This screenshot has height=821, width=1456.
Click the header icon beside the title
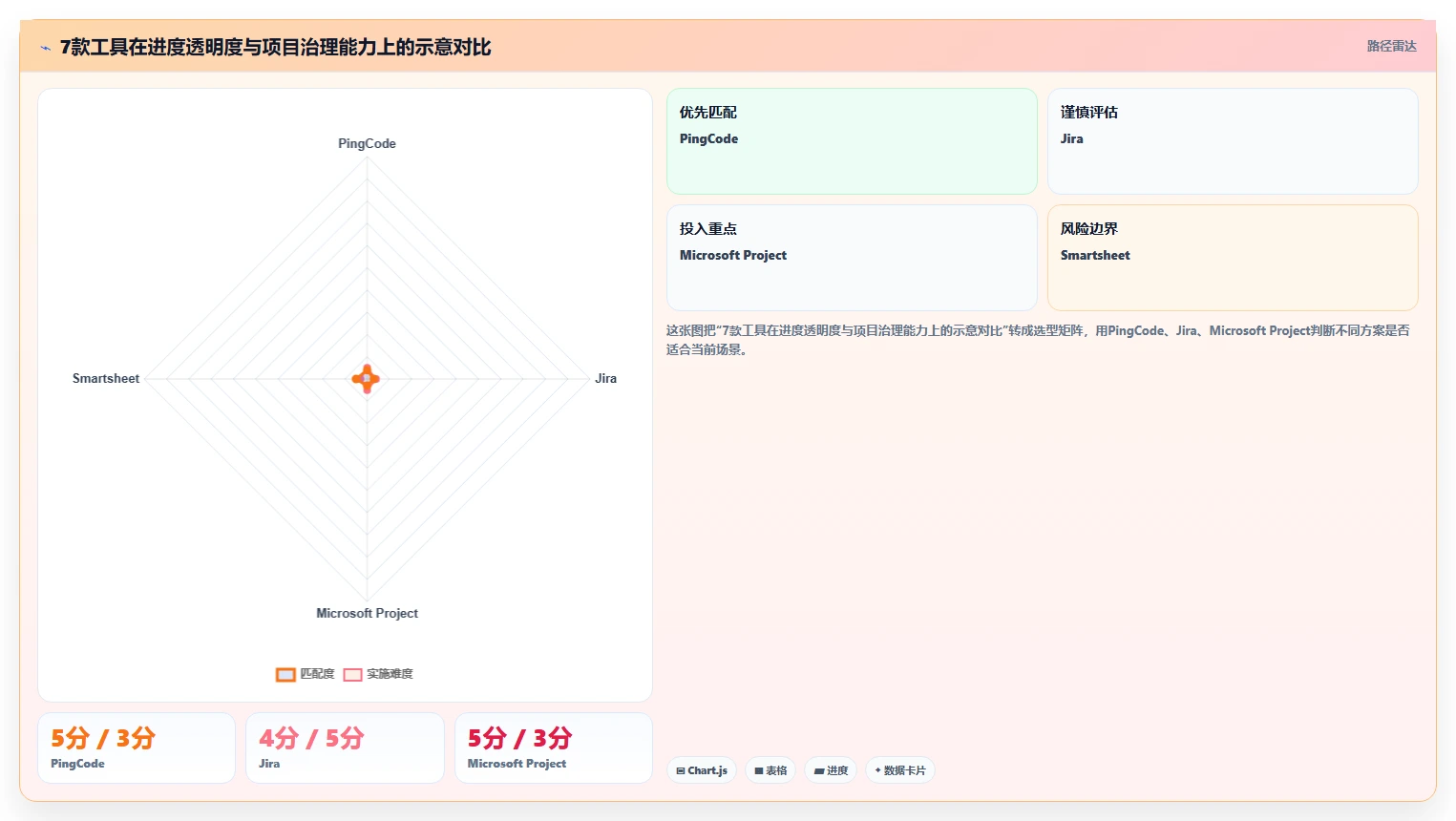pos(45,48)
